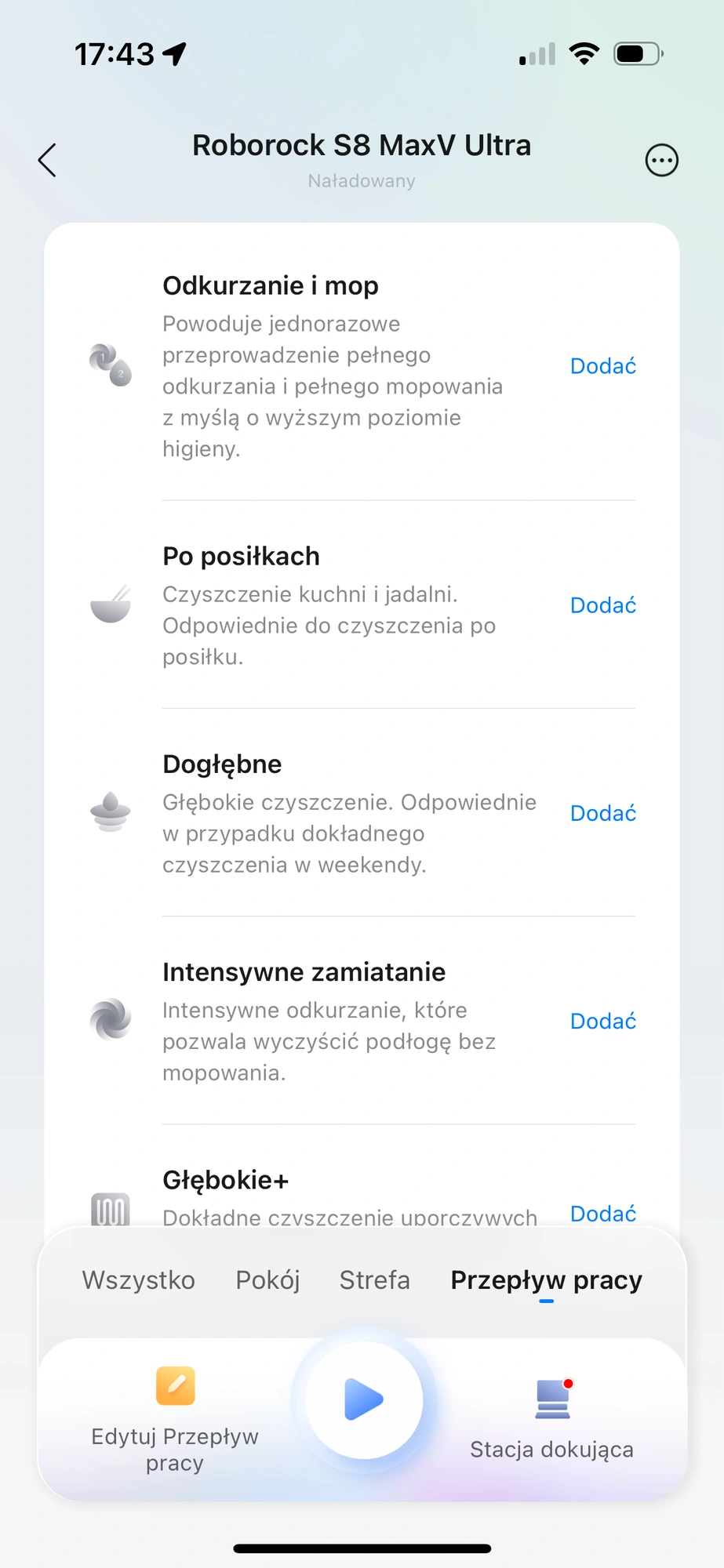The image size is (724, 1568).
Task: Switch to the Wszystko tab
Action: (x=139, y=1280)
